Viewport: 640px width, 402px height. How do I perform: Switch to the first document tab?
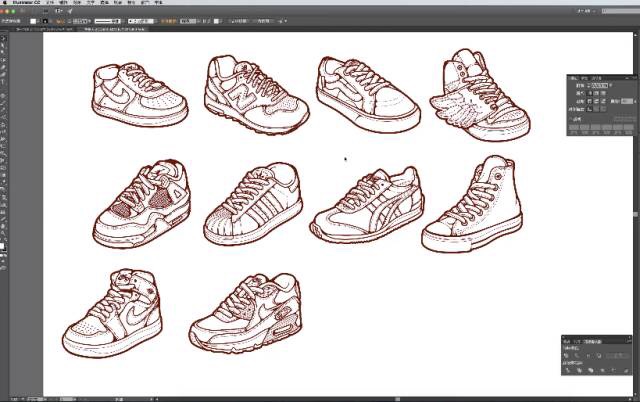tap(44, 29)
